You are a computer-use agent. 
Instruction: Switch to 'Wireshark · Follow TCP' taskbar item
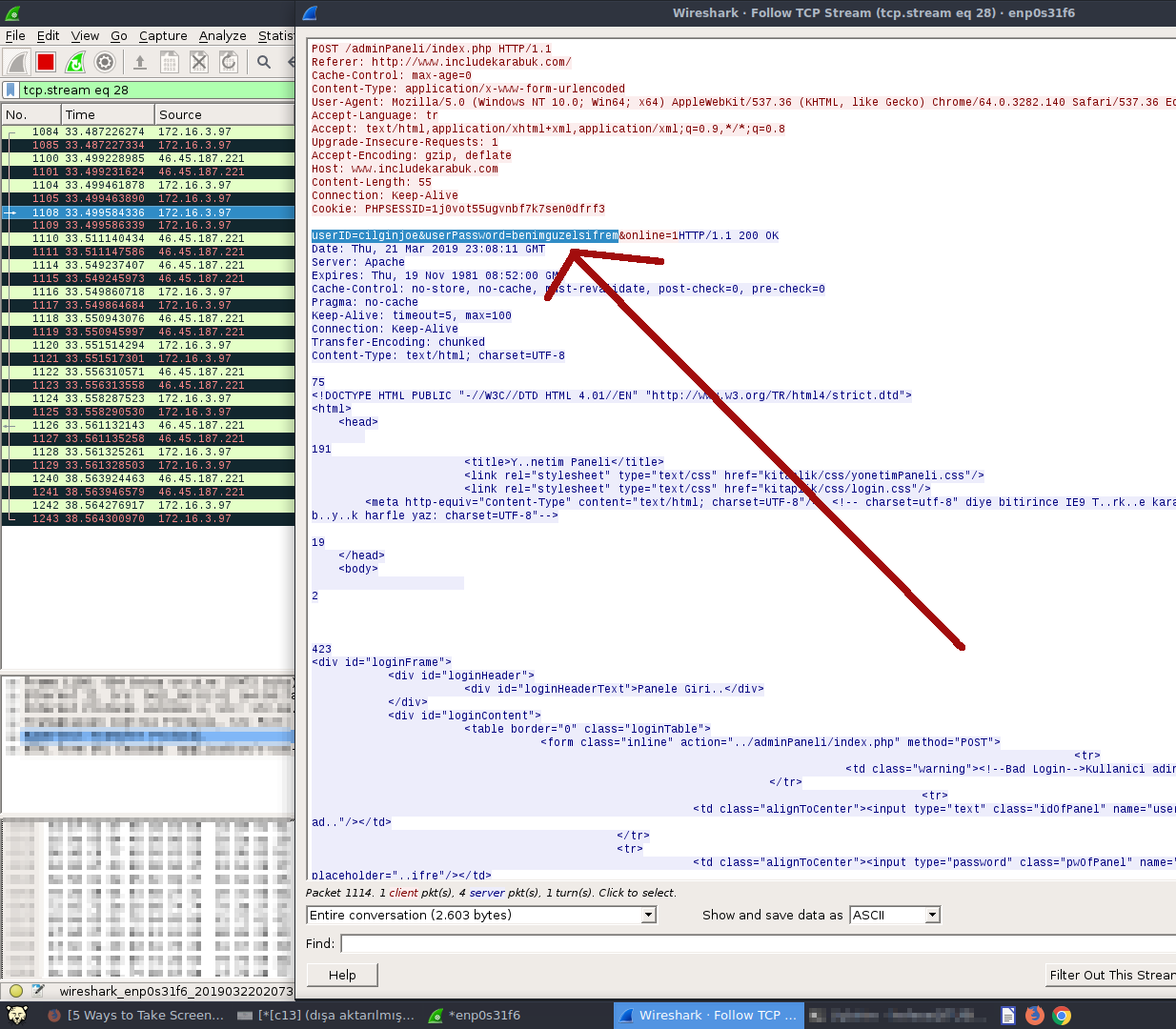click(x=708, y=1015)
